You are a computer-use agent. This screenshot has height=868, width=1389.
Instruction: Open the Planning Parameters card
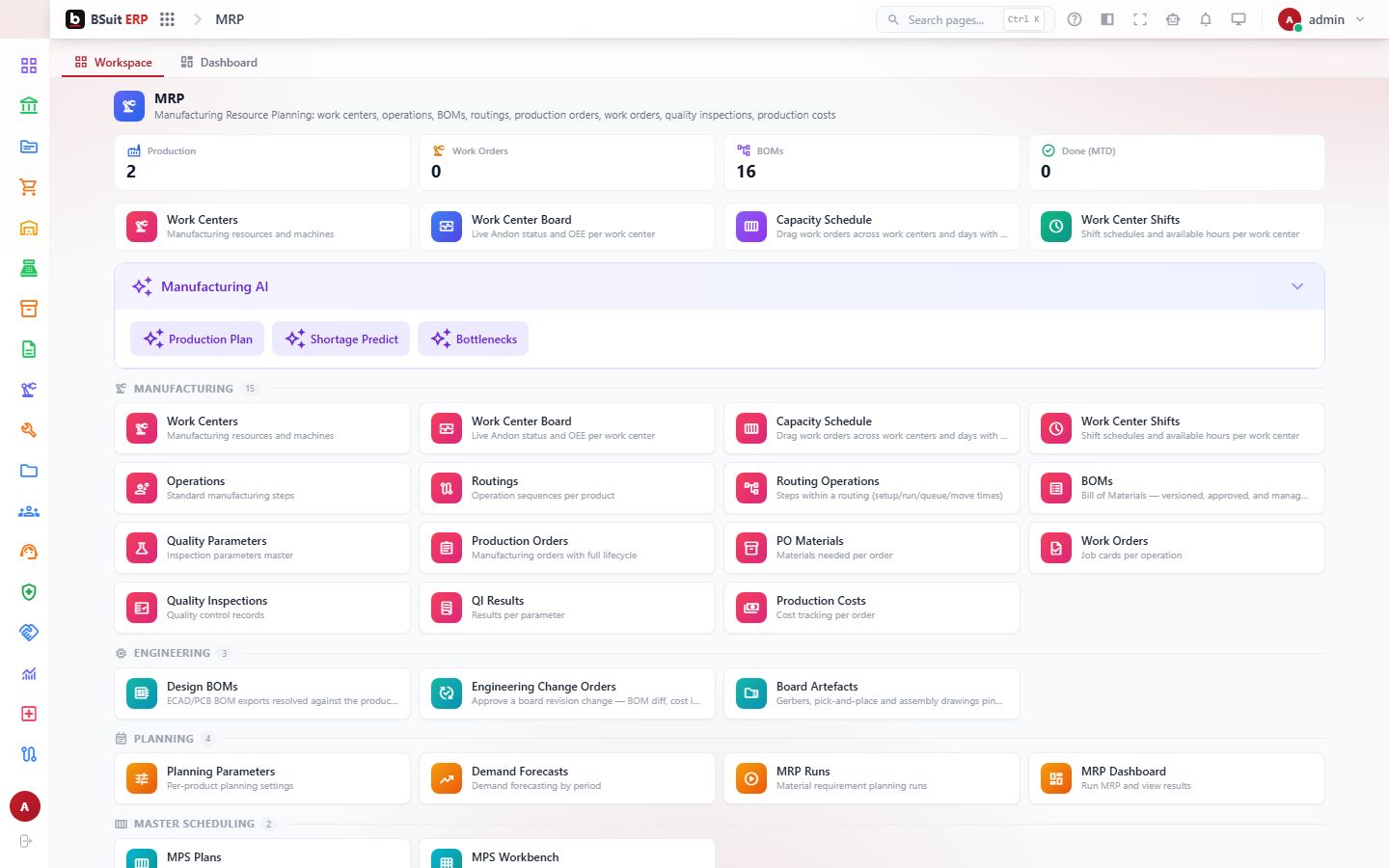[262, 778]
